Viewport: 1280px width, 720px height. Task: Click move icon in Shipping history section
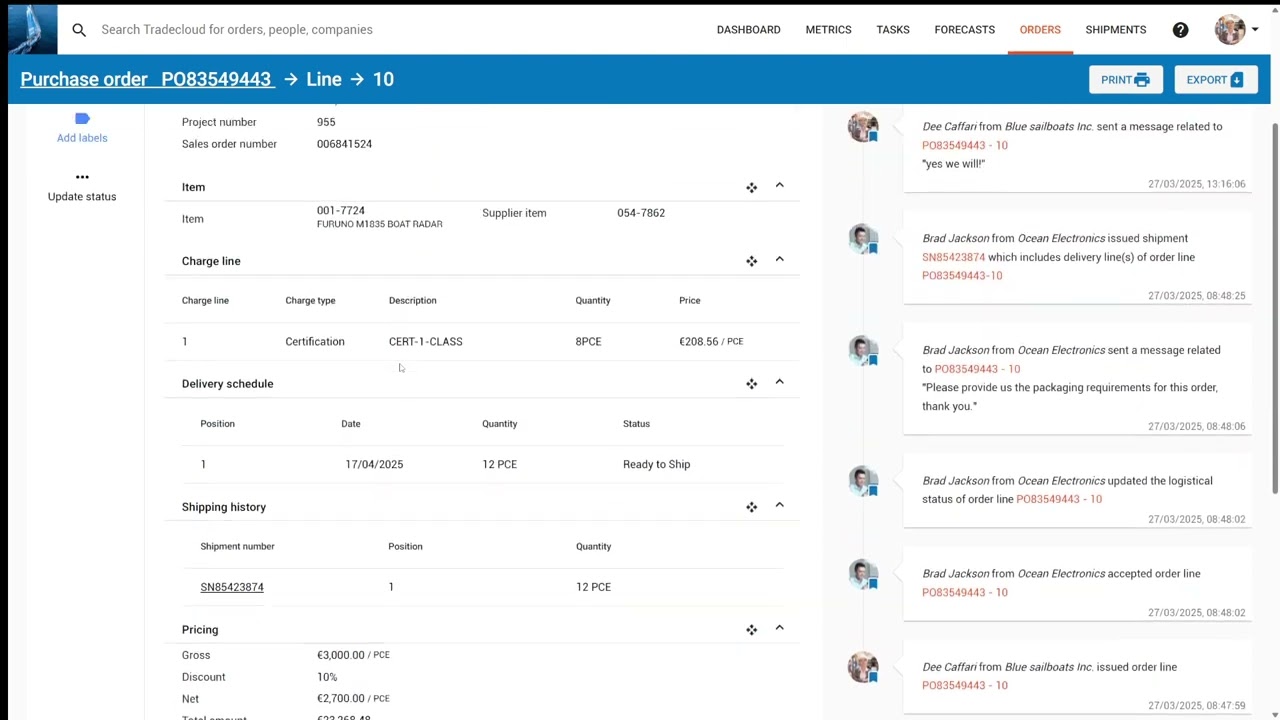[x=751, y=507]
